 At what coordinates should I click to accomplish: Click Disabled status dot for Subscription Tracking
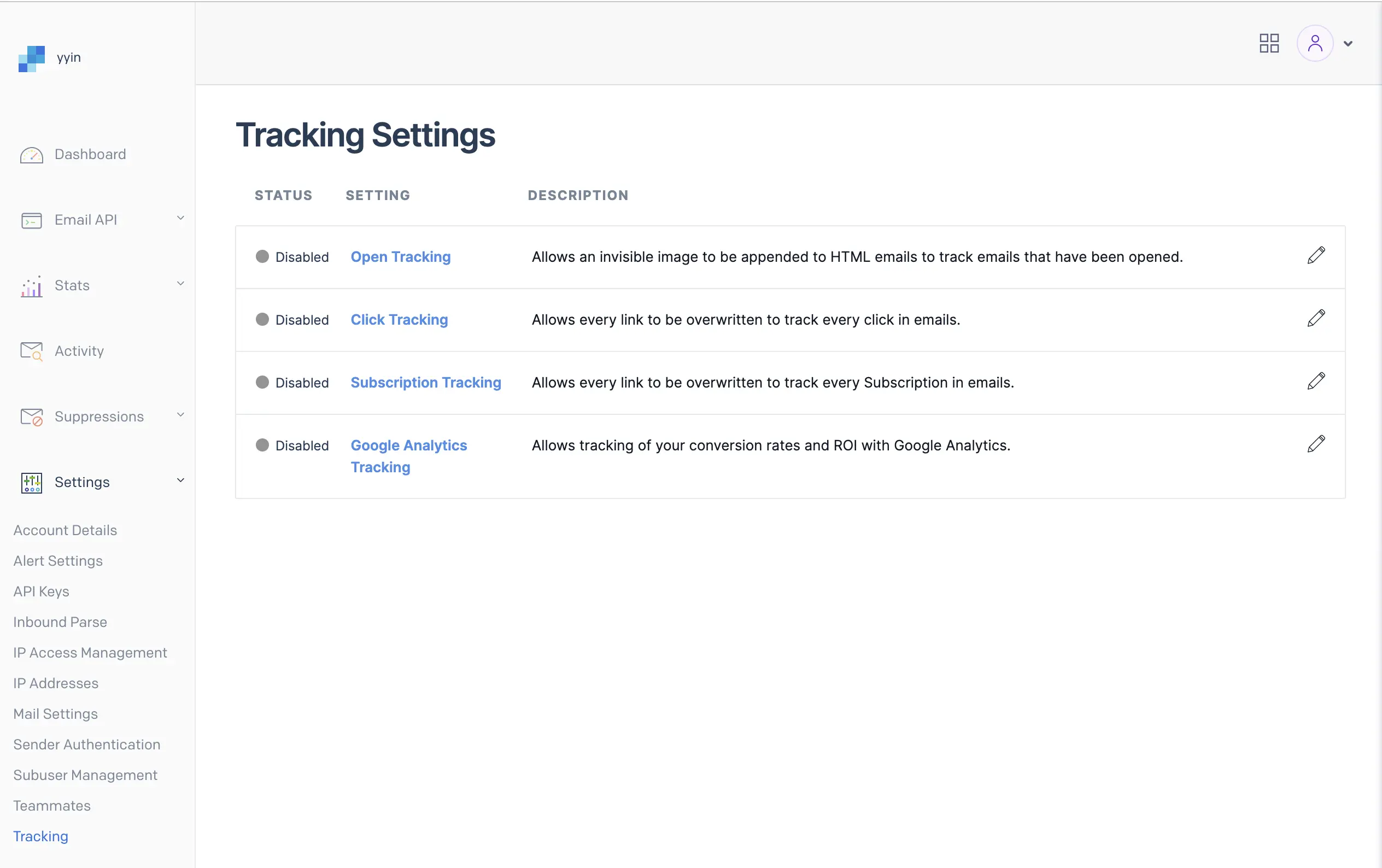[x=262, y=382]
